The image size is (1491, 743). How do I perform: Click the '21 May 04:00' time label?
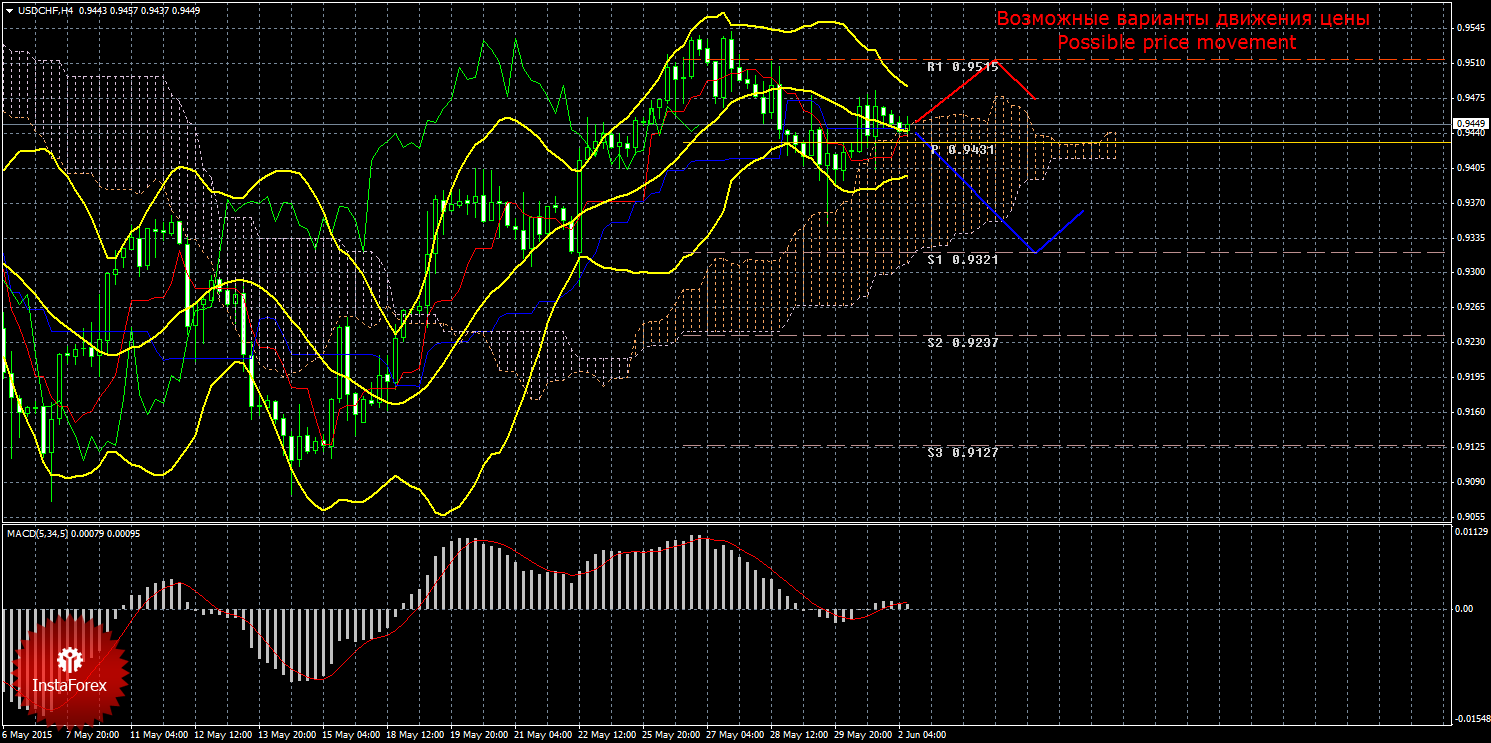tap(542, 734)
